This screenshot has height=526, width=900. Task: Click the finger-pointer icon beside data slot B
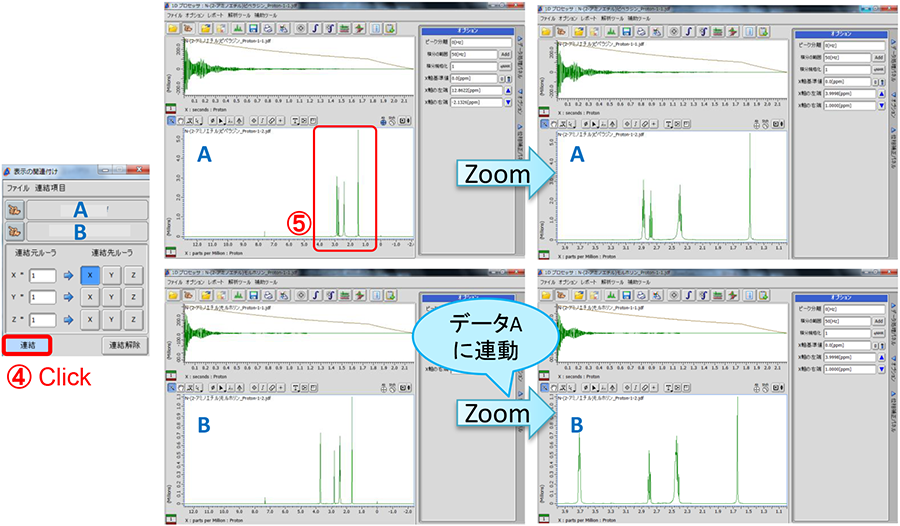14,231
